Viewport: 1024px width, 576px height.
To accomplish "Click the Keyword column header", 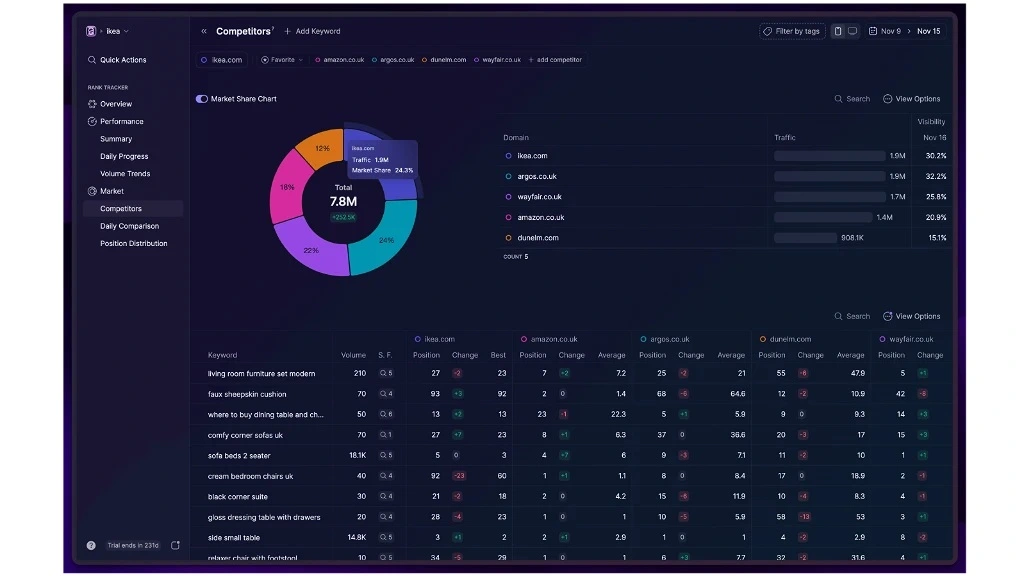I will click(x=222, y=355).
